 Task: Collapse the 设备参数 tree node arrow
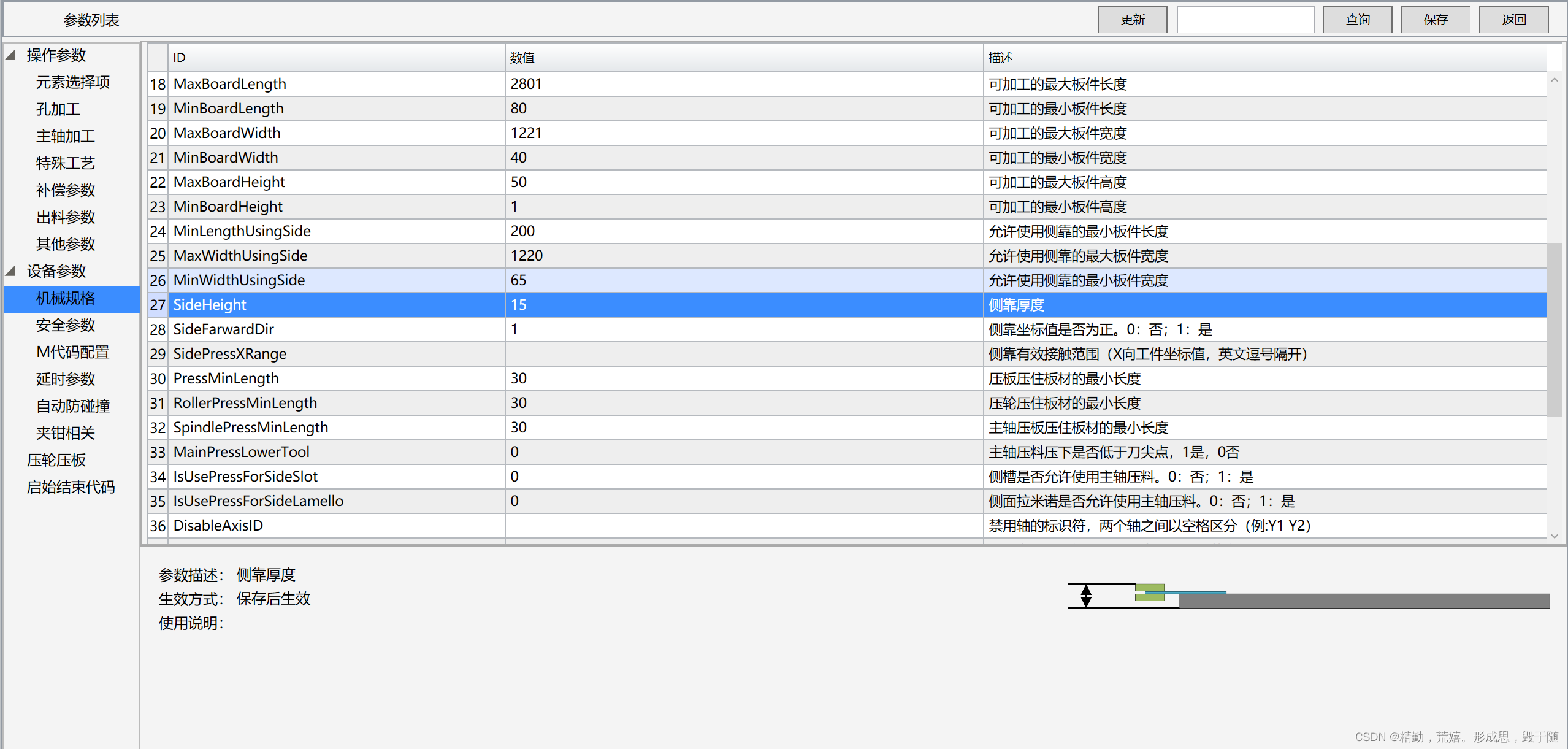click(x=10, y=271)
